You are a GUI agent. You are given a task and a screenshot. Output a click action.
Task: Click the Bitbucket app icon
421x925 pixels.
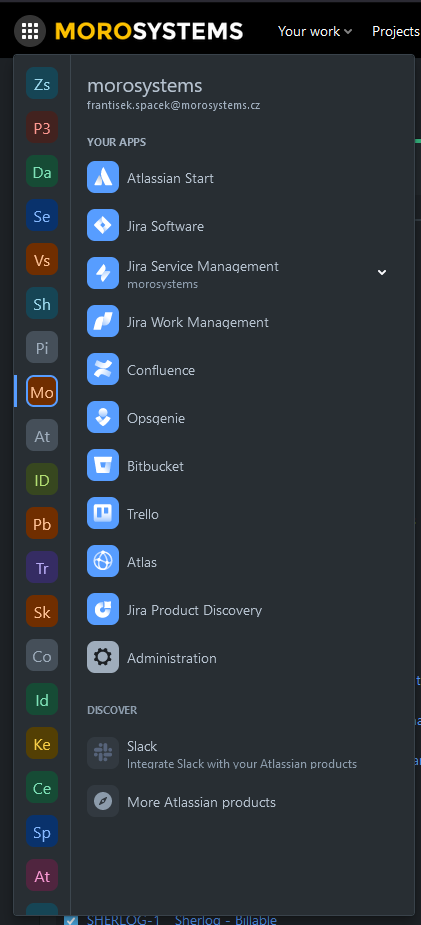(x=103, y=465)
